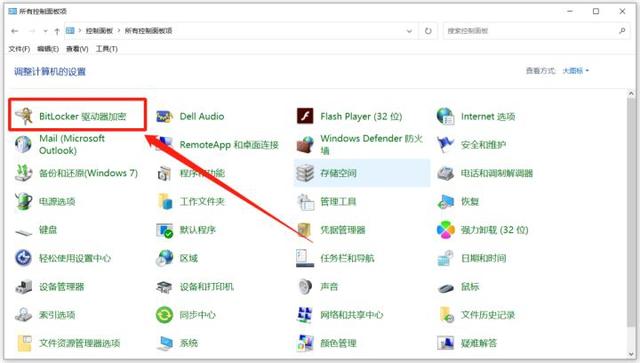This screenshot has width=640, height=363.
Task: Open 存储空间 drives icon
Action: click(x=305, y=173)
